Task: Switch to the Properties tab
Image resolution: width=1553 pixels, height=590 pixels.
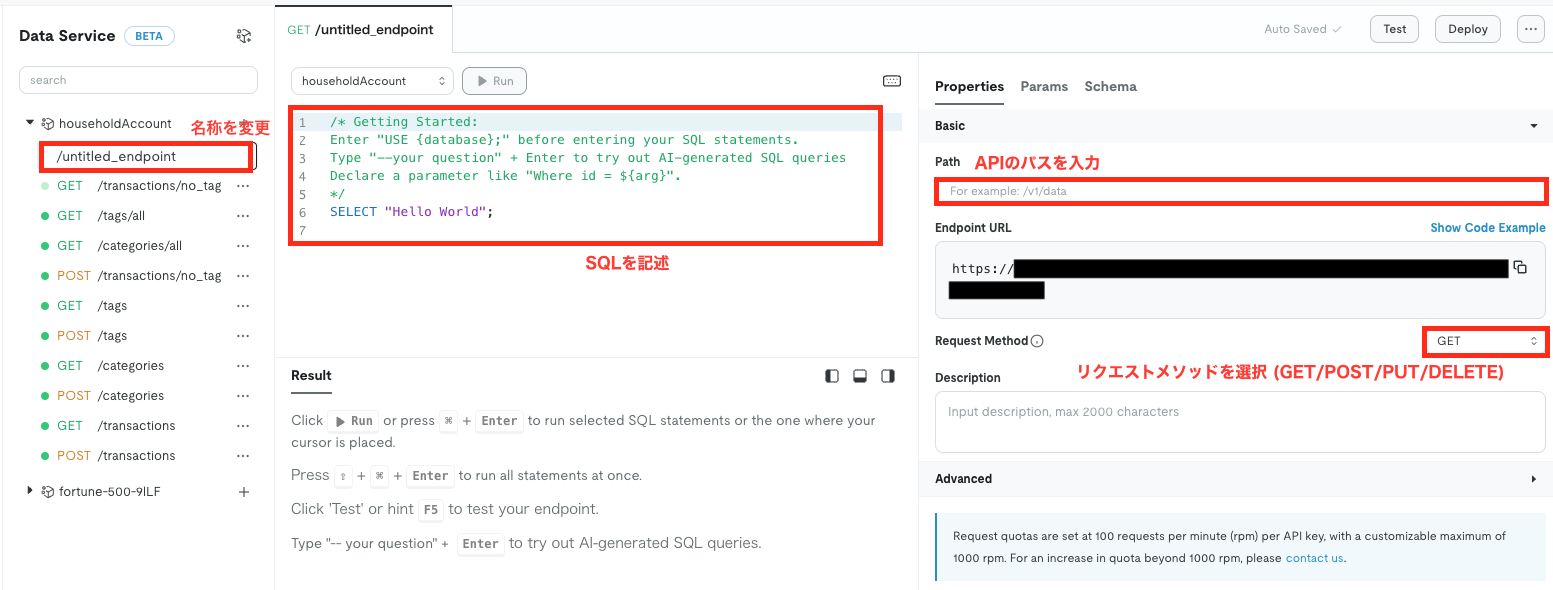Action: [x=969, y=87]
